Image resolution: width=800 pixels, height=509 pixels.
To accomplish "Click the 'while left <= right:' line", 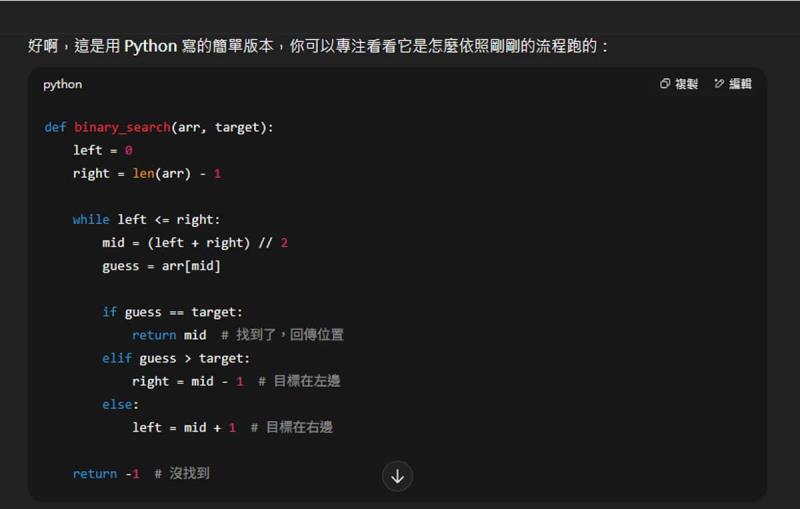I will click(146, 220).
